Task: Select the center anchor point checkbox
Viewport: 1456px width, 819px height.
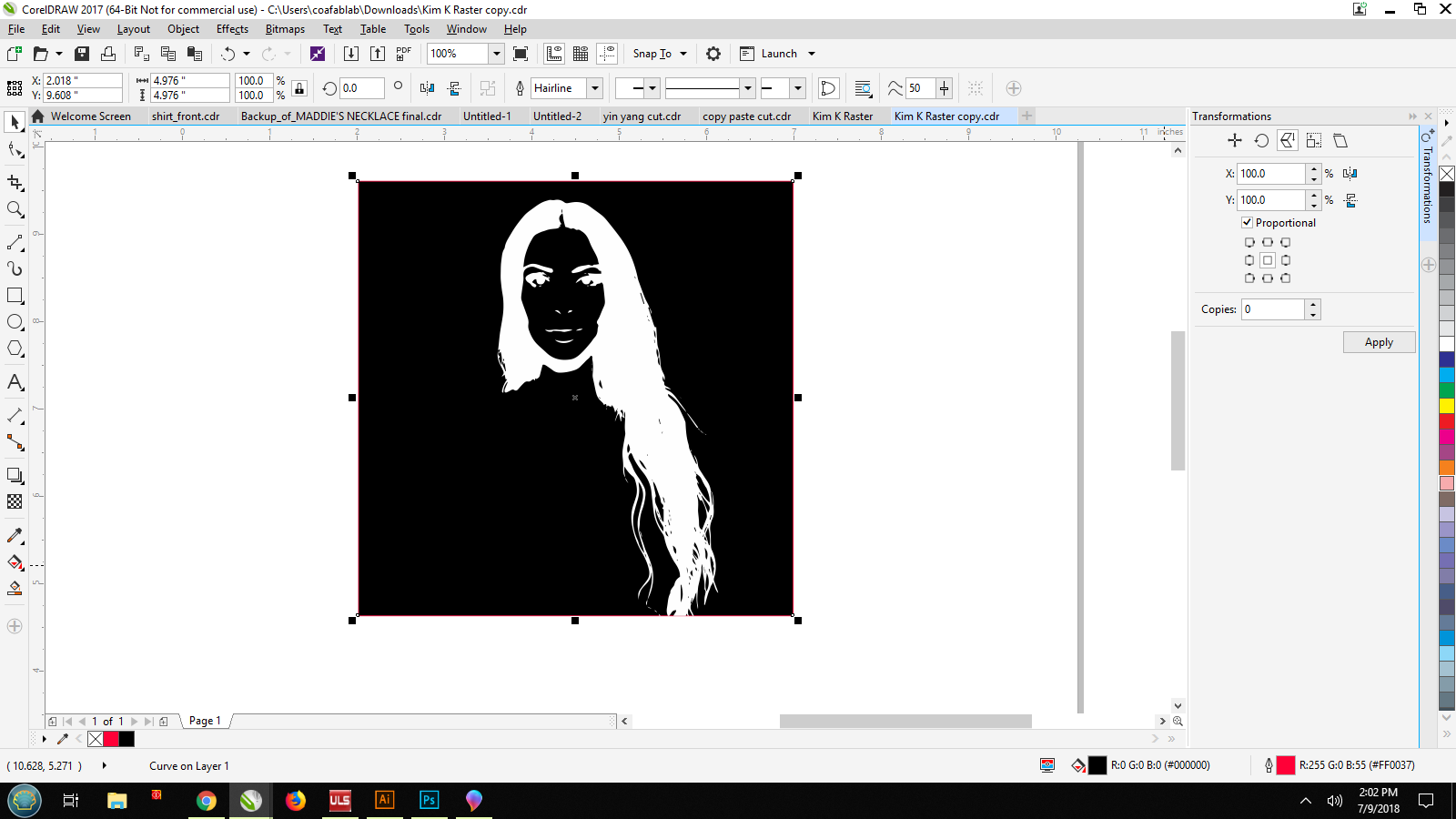Action: click(x=1267, y=260)
